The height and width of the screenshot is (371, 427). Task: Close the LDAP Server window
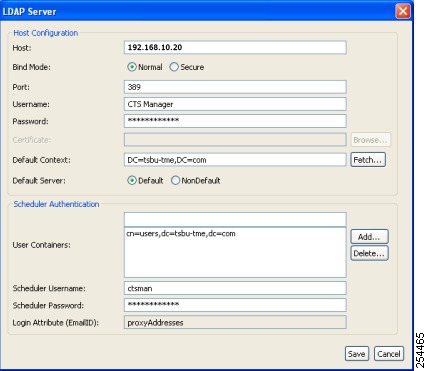(403, 11)
